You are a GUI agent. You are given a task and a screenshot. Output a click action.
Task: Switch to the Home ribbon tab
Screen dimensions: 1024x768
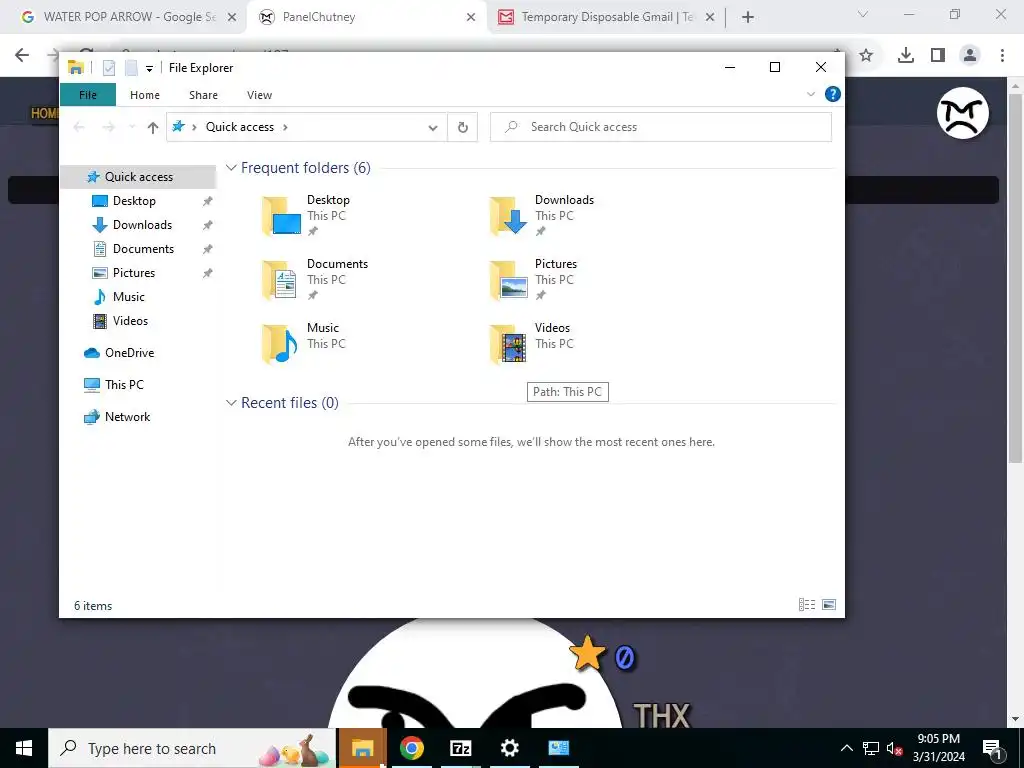coord(144,95)
